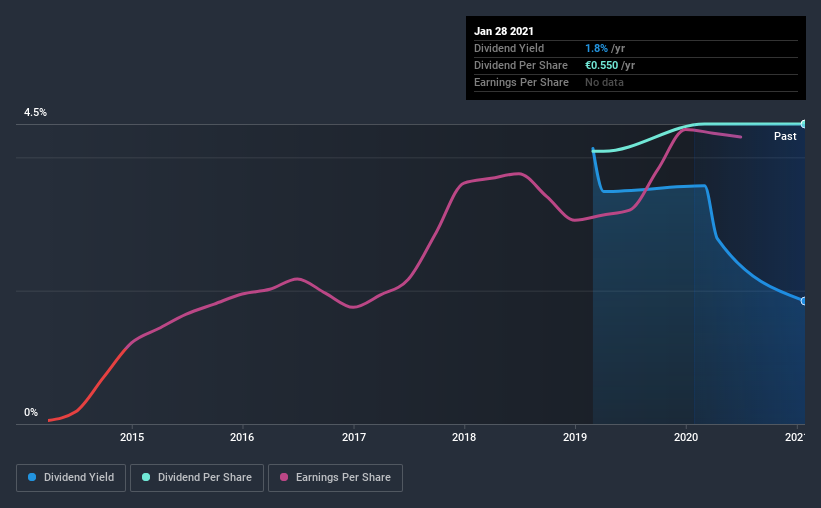Click the 2020 x-axis label
The height and width of the screenshot is (508, 821).
click(686, 437)
